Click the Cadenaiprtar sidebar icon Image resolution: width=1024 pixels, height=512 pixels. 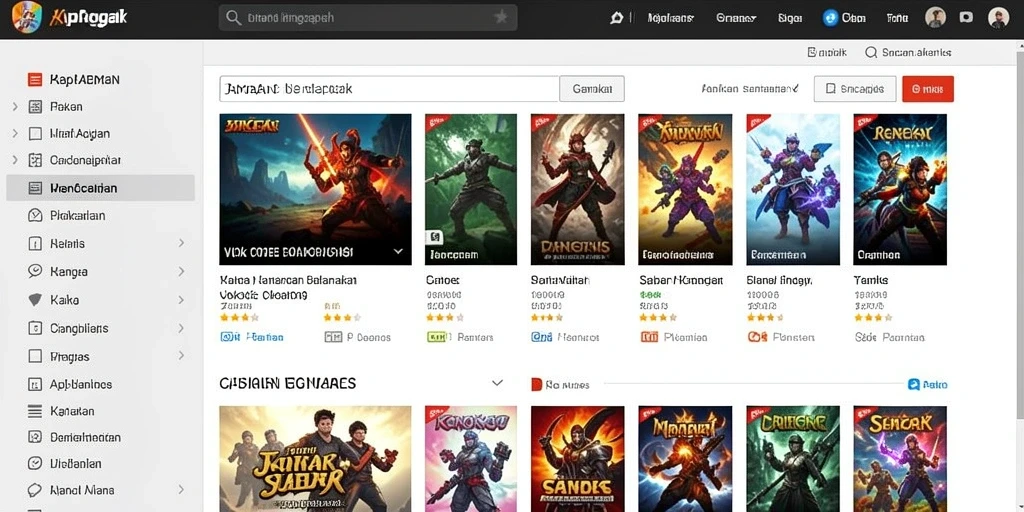[x=35, y=160]
